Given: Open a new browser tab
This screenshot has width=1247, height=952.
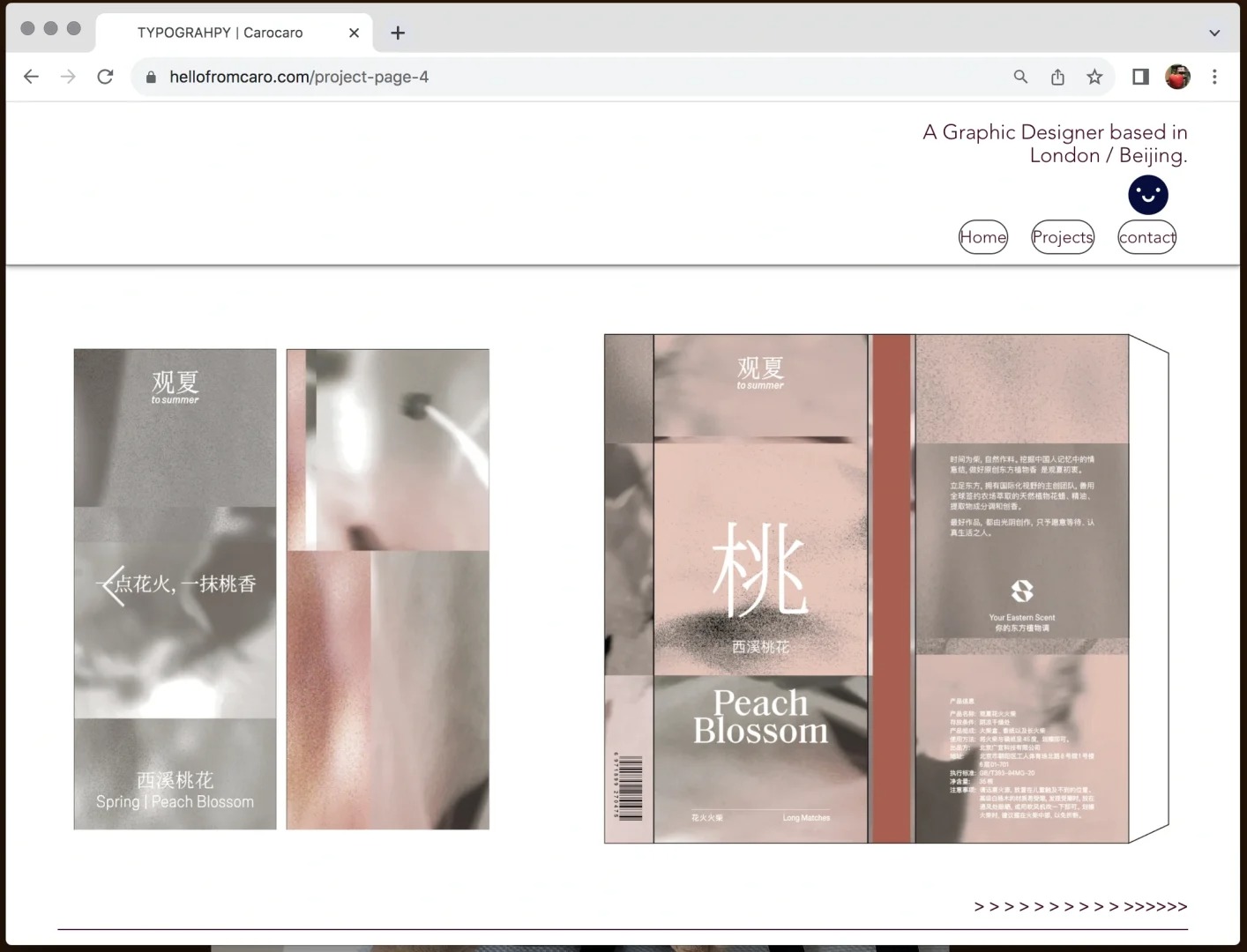Looking at the screenshot, I should click(x=398, y=33).
